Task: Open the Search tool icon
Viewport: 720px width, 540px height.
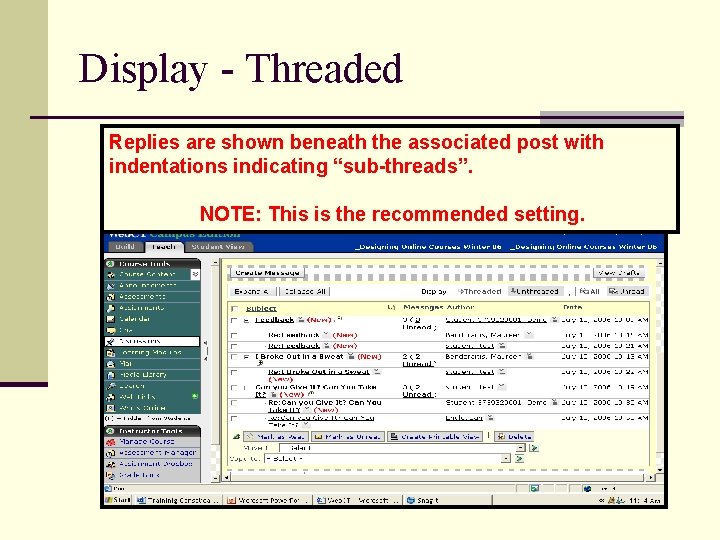Action: point(111,386)
